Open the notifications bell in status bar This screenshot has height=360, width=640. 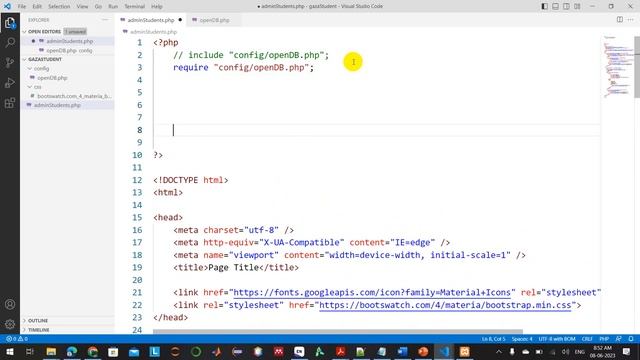tap(631, 339)
